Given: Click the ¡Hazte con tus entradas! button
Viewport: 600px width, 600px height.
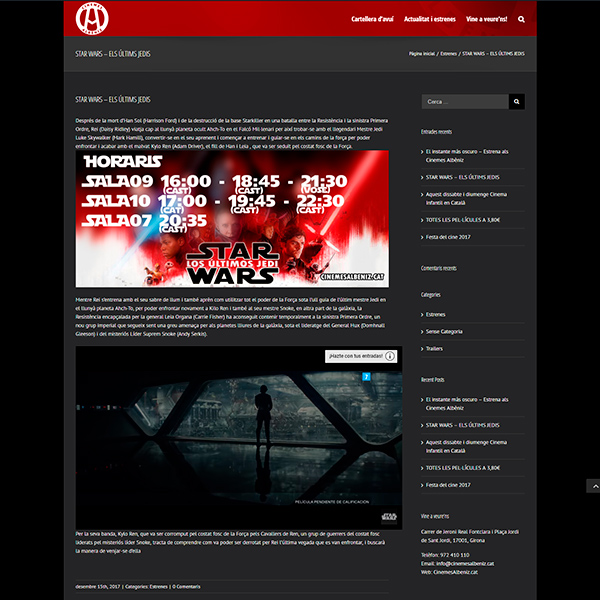Looking at the screenshot, I should tap(361, 356).
